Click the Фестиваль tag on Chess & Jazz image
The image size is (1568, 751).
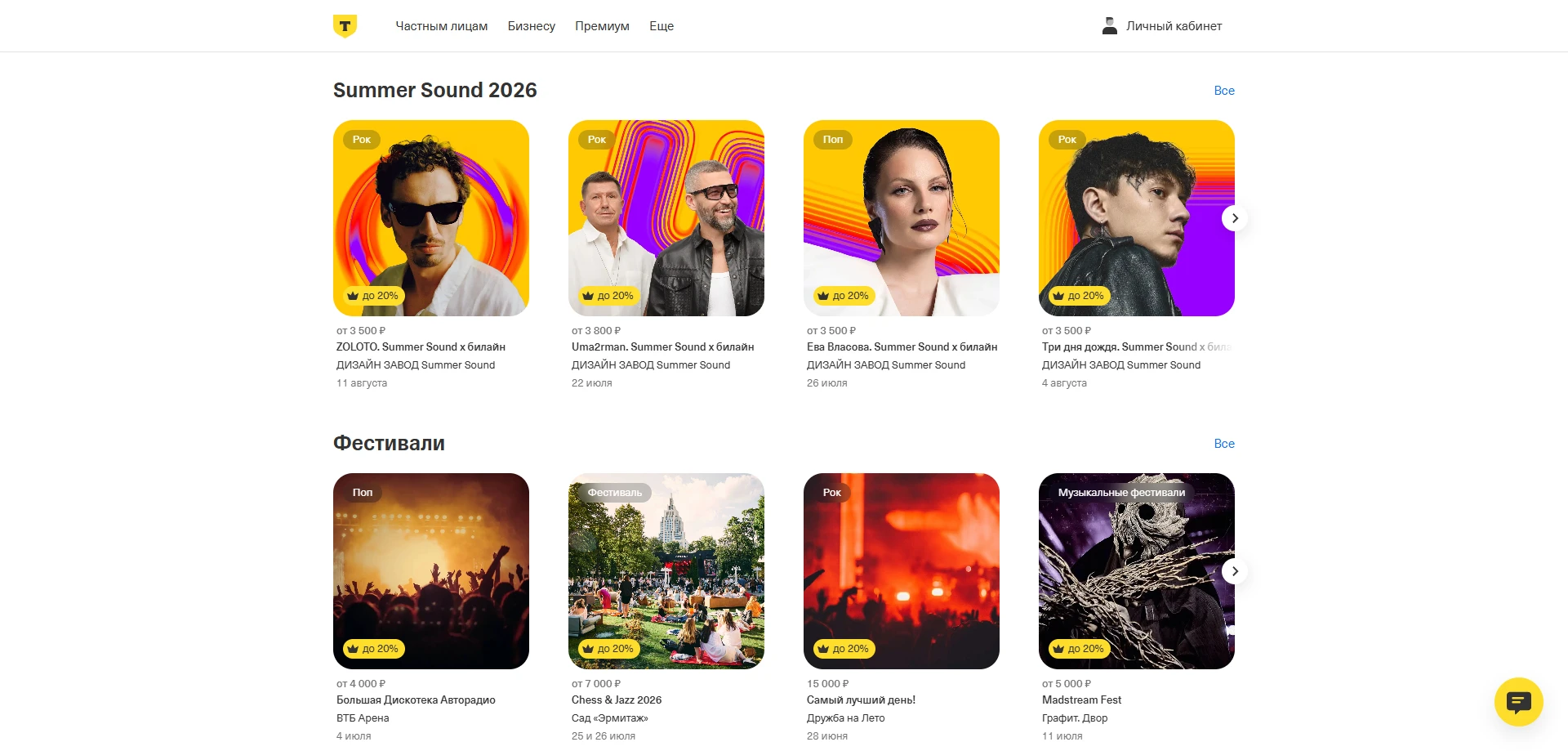click(x=615, y=493)
